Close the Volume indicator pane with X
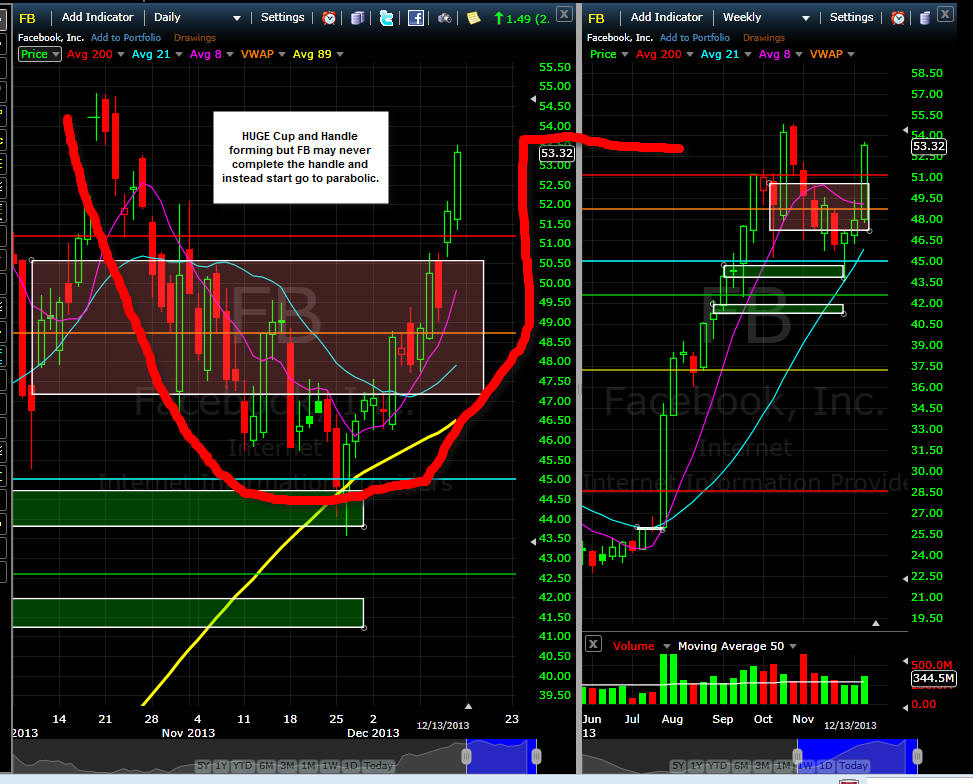This screenshot has width=973, height=784. click(593, 644)
